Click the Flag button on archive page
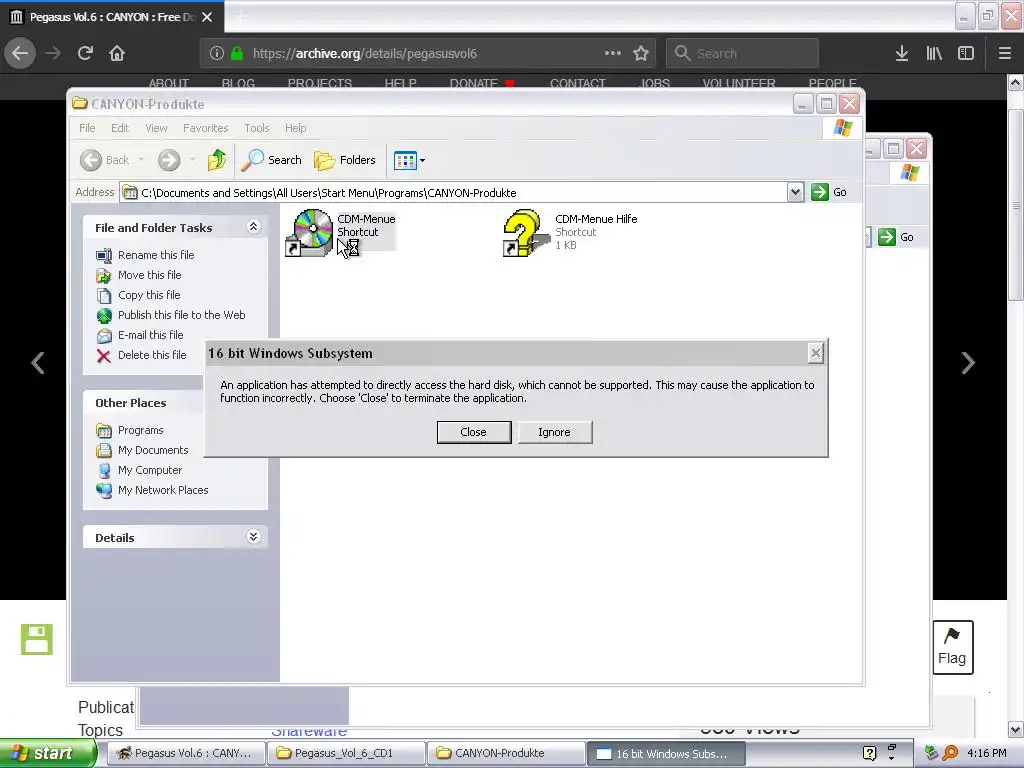This screenshot has height=768, width=1024. point(953,647)
